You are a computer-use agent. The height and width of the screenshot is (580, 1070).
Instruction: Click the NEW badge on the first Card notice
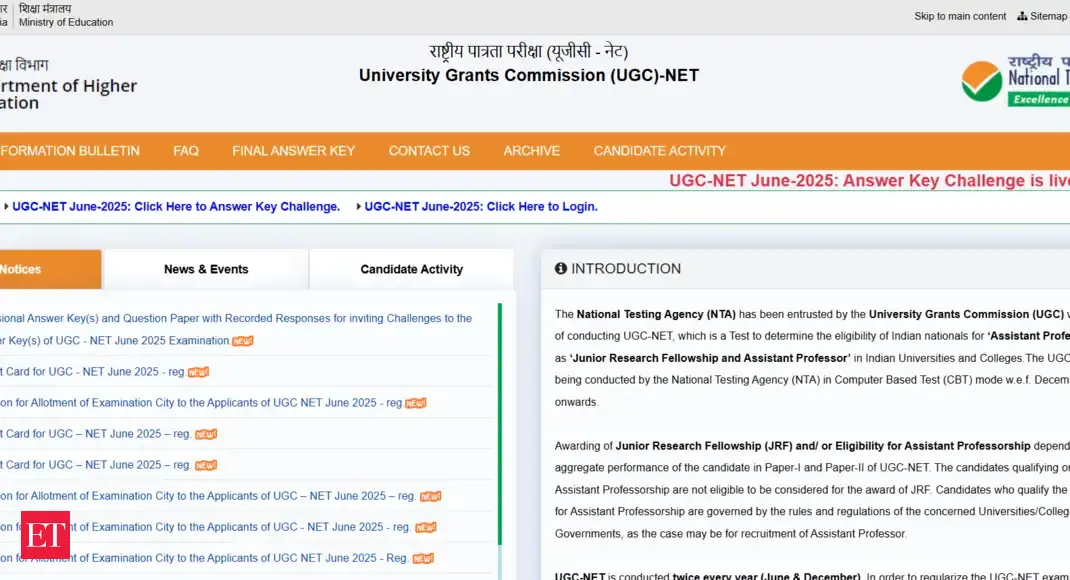click(198, 372)
